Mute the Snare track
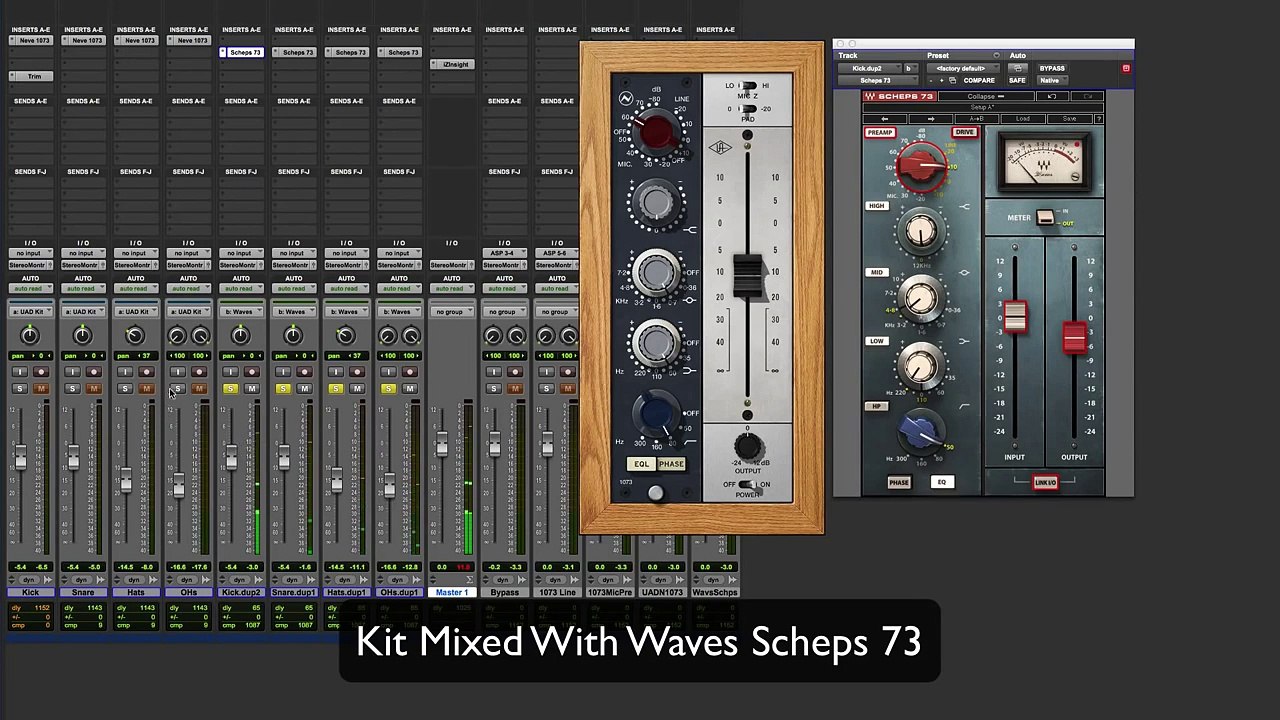The height and width of the screenshot is (720, 1280). pyautogui.click(x=94, y=389)
